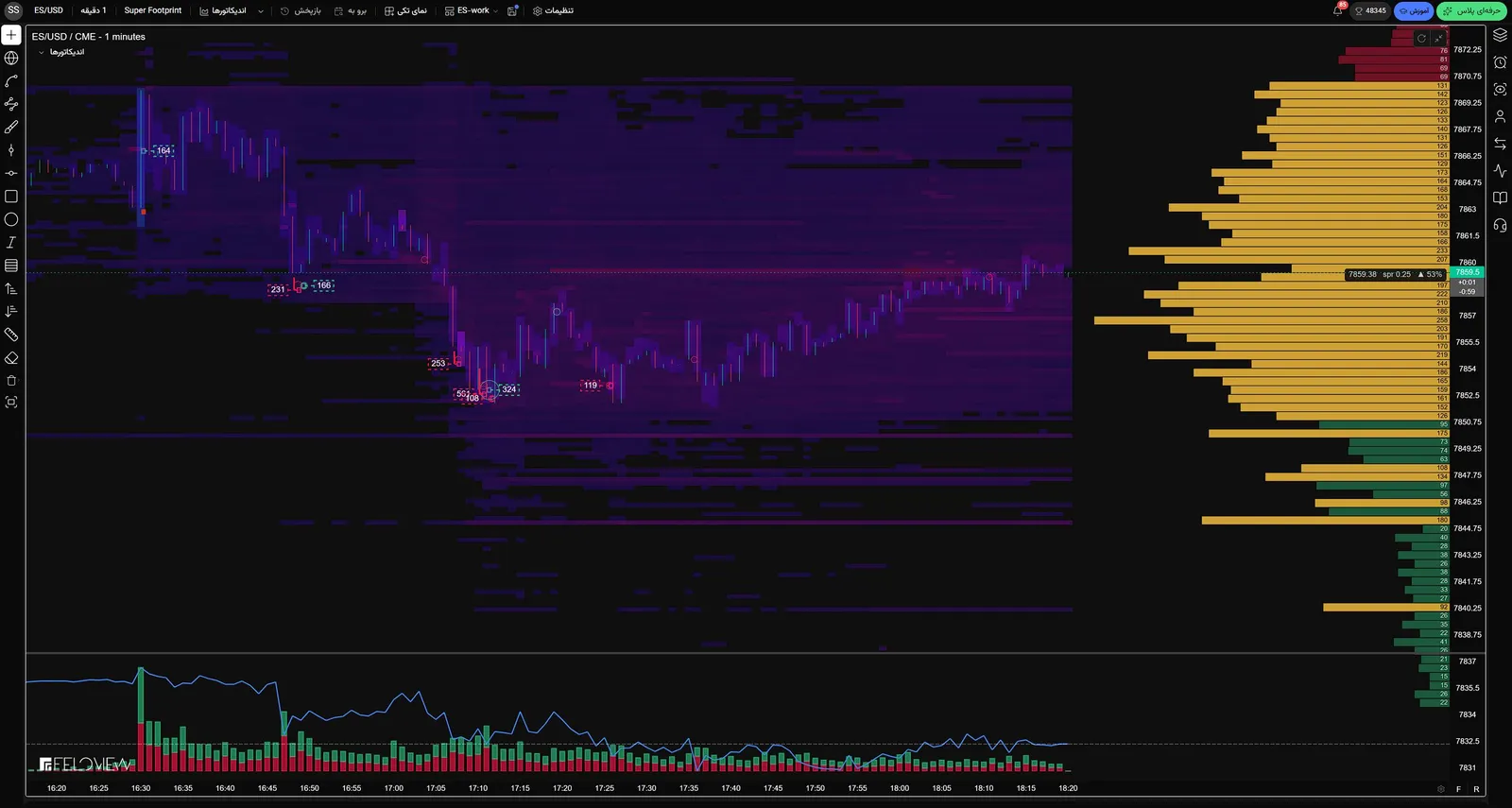Select the crosshair plus tool
1512x808 pixels.
point(11,35)
